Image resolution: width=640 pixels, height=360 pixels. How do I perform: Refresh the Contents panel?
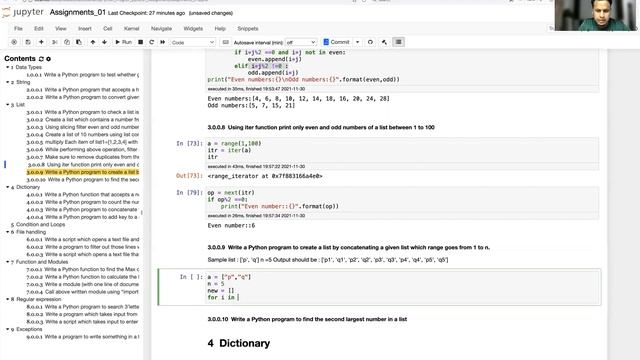click(41, 59)
